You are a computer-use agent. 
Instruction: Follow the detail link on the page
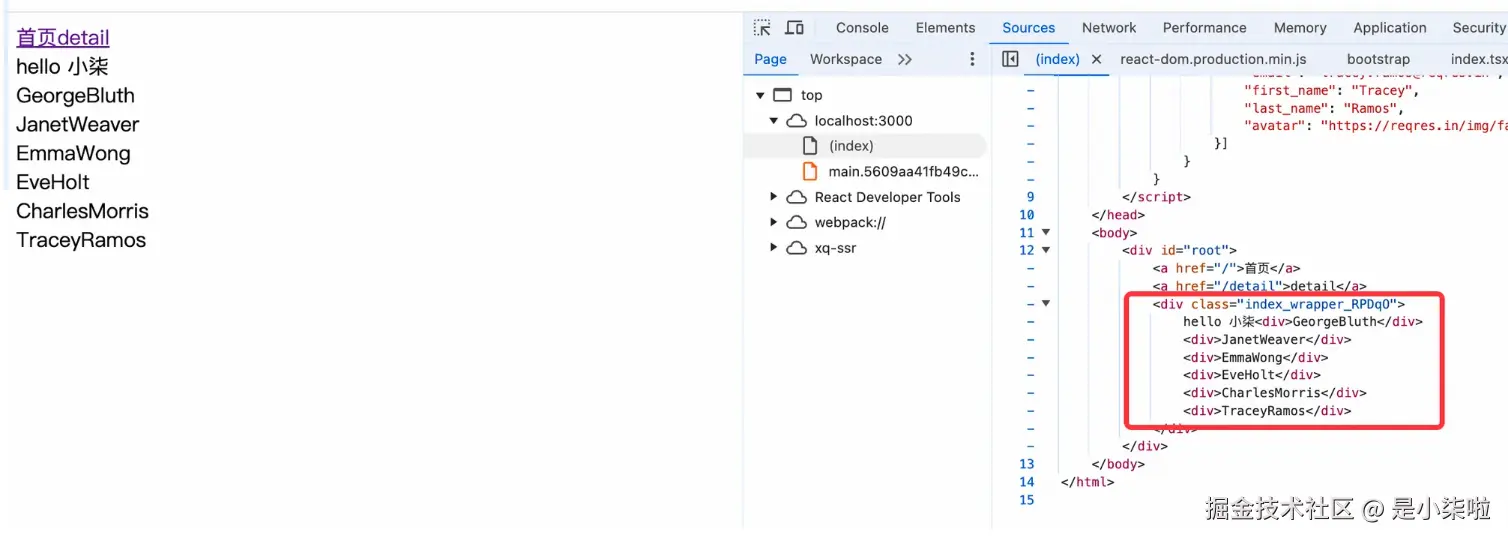(x=83, y=38)
